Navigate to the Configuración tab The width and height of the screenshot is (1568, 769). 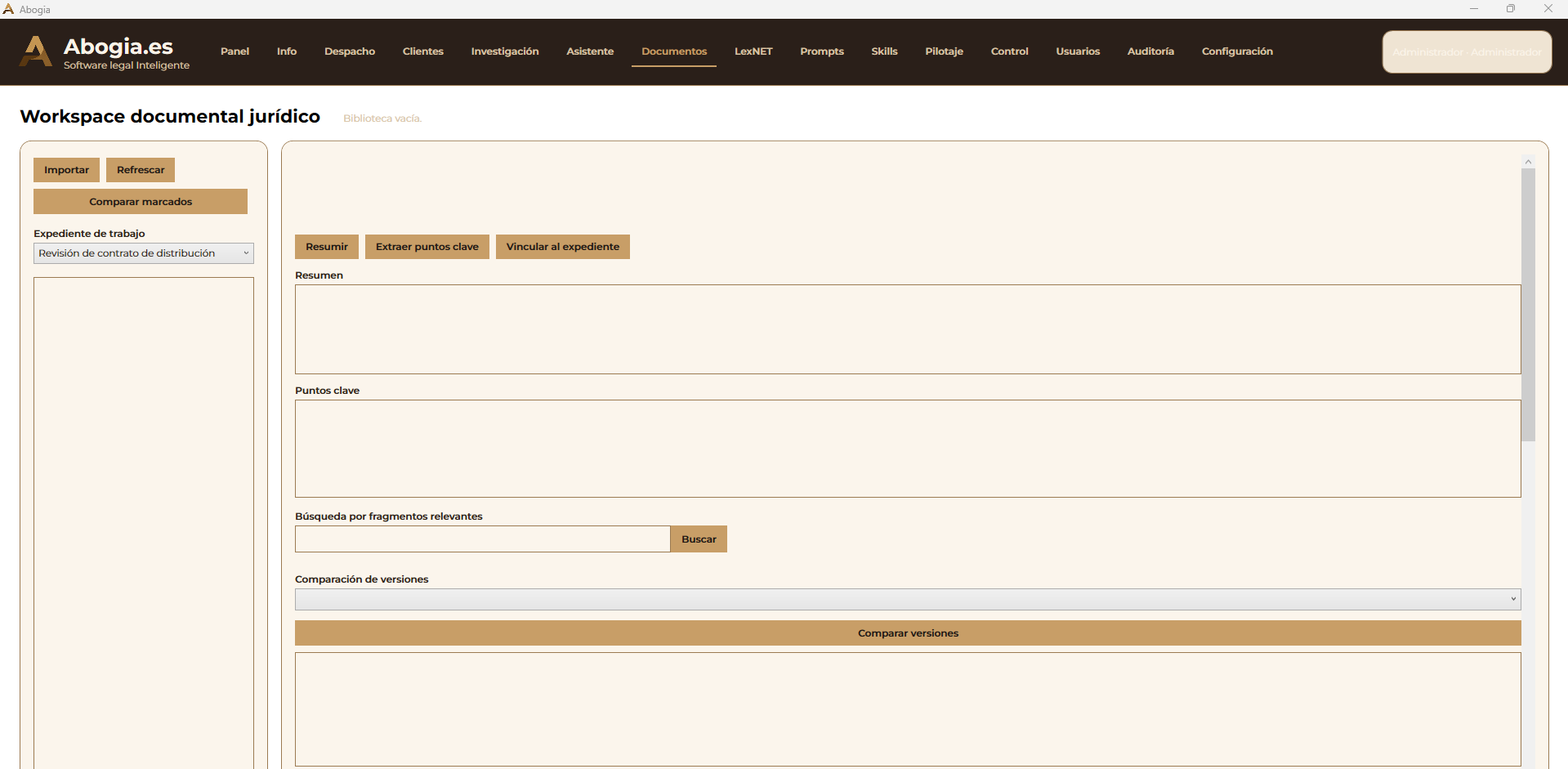point(1237,51)
